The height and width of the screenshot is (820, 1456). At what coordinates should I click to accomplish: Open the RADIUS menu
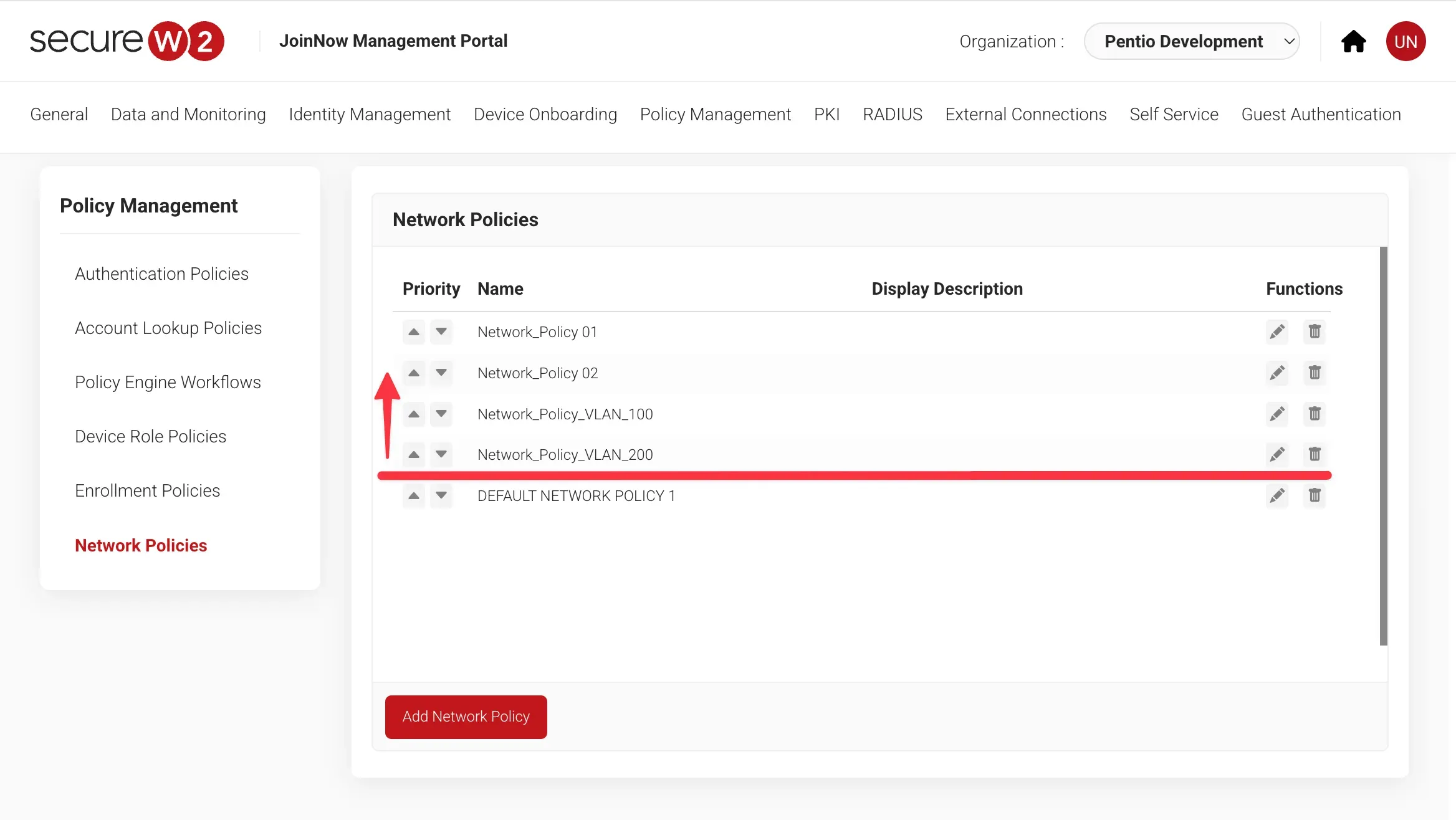point(892,115)
